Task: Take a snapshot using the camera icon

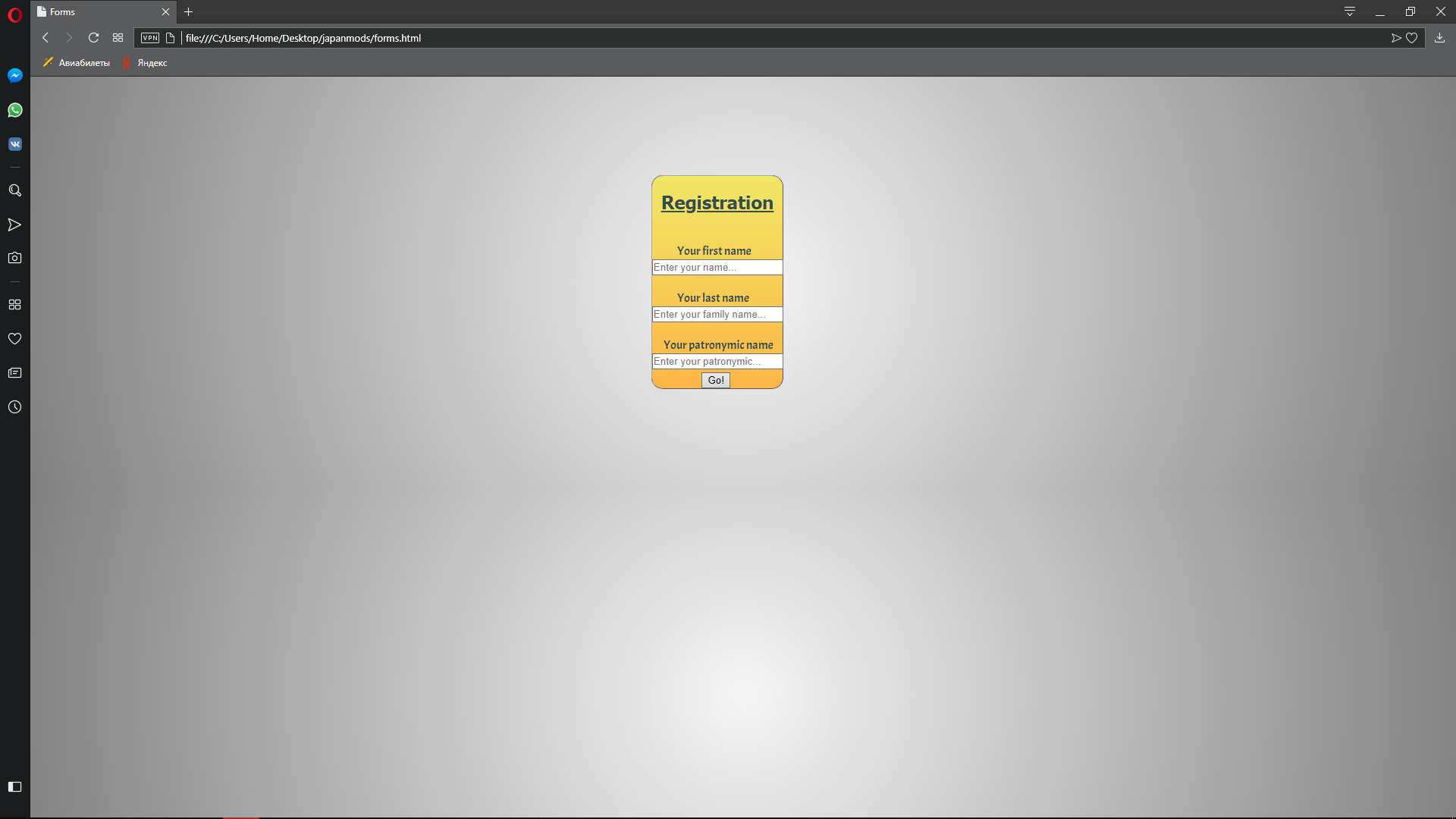Action: (x=14, y=257)
